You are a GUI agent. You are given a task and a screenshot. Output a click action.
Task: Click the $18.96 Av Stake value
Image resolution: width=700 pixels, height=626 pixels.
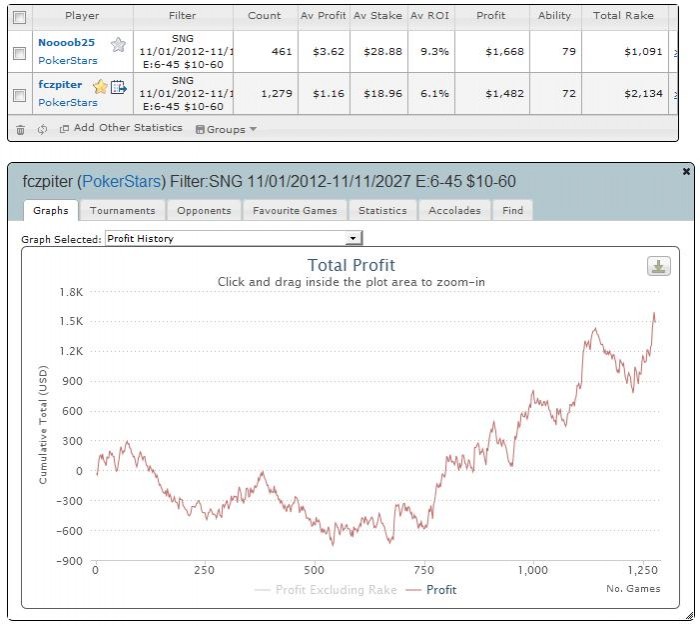[x=383, y=94]
